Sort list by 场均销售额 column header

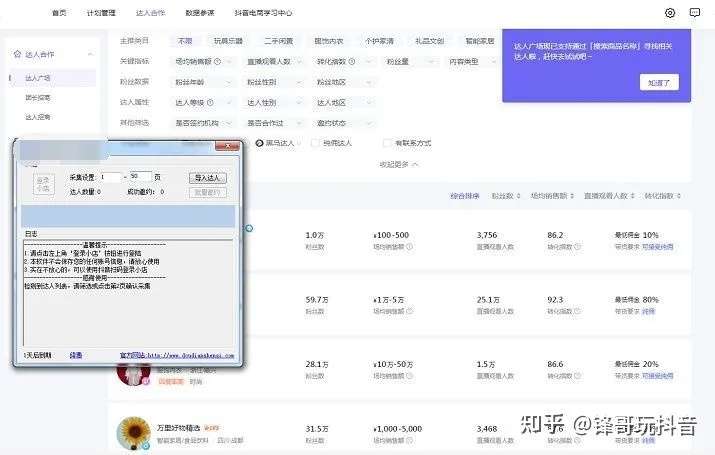point(552,196)
